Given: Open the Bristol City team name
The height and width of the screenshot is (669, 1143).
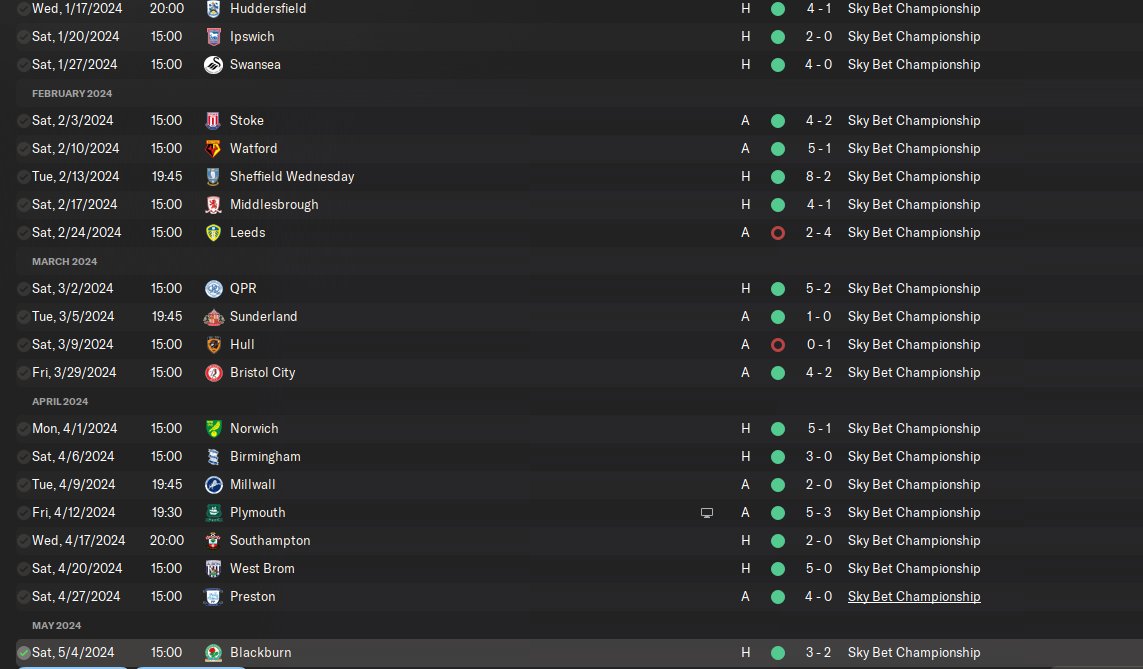Looking at the screenshot, I should coord(262,372).
